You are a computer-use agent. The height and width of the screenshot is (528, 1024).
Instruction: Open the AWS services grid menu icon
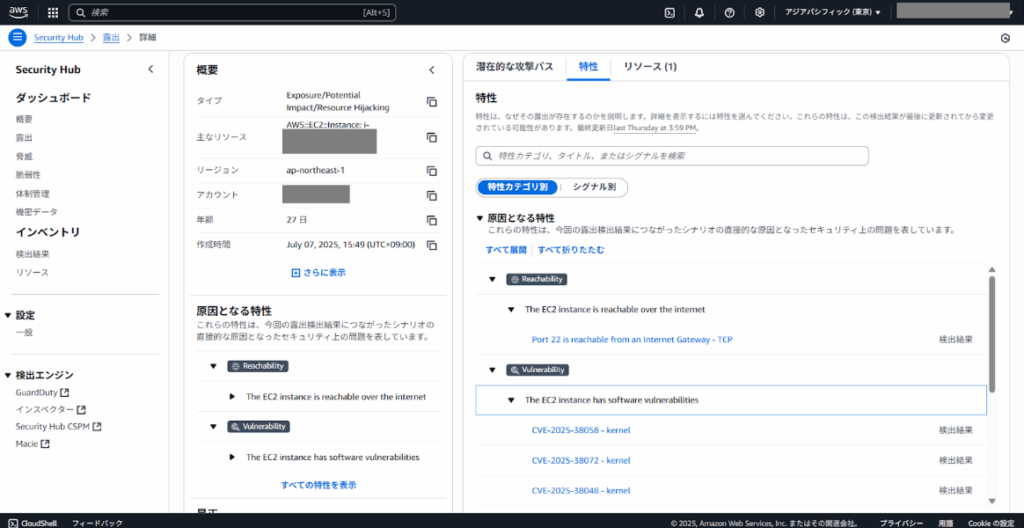point(52,12)
